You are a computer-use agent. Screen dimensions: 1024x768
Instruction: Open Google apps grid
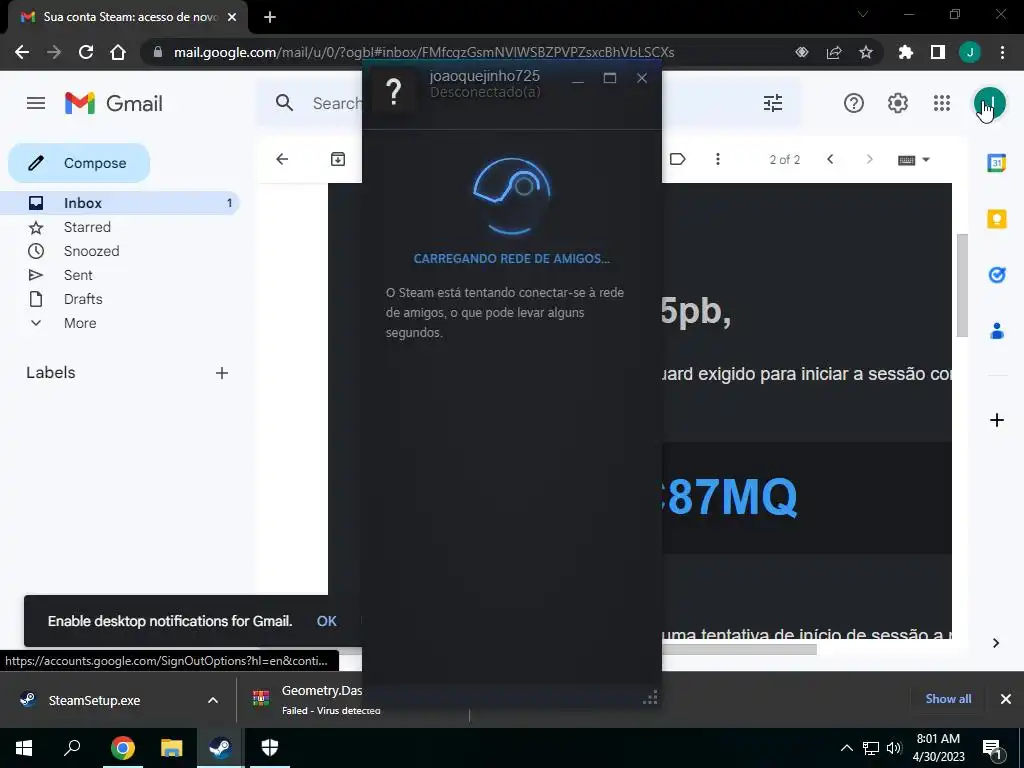(942, 103)
